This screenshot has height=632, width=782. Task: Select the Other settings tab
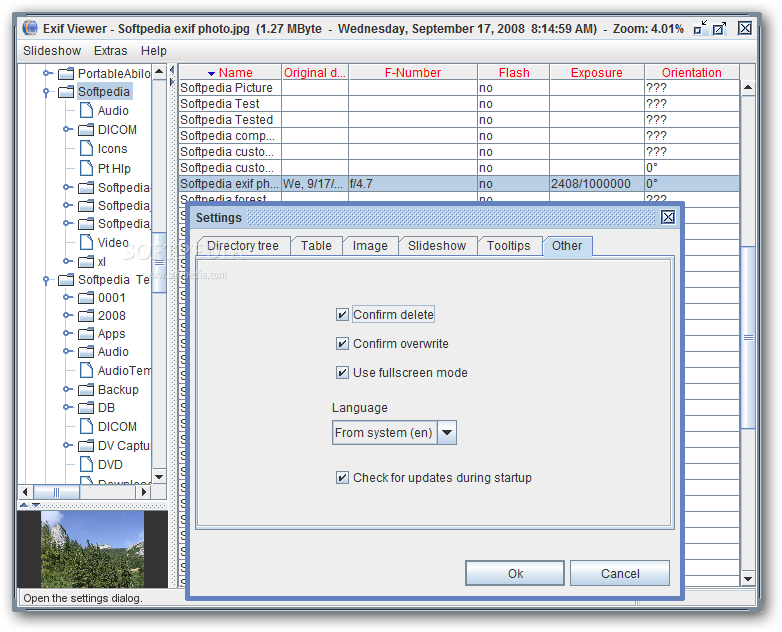coord(567,246)
